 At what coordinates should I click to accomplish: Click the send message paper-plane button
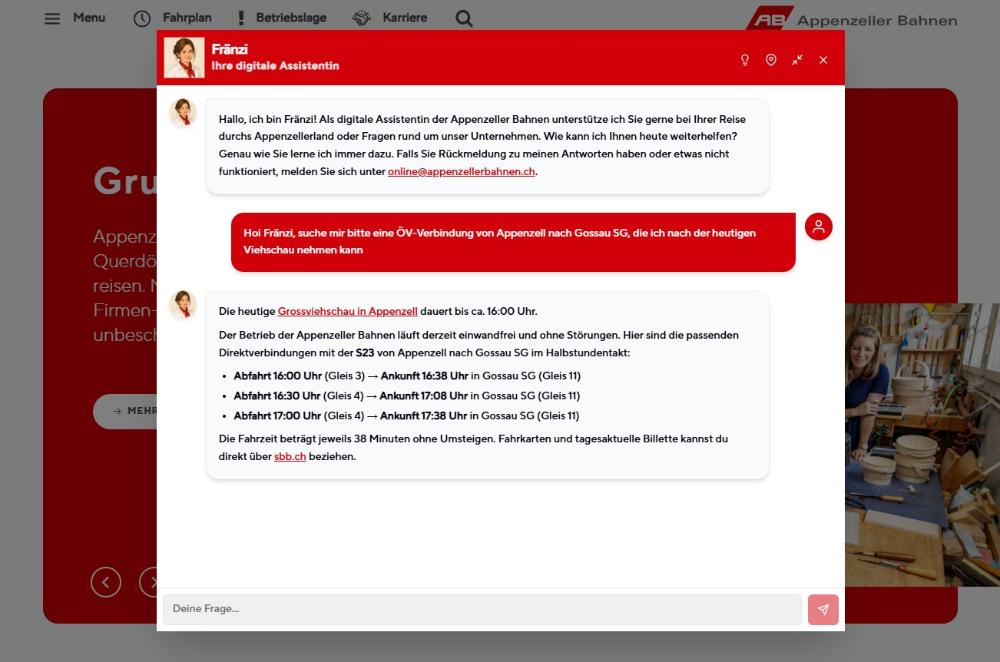click(823, 610)
